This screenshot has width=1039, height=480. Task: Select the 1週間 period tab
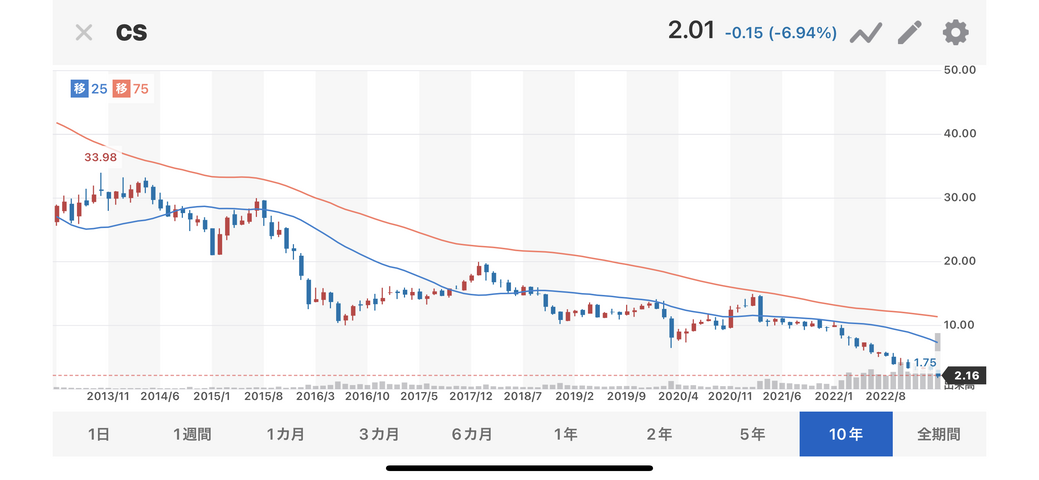coord(192,434)
